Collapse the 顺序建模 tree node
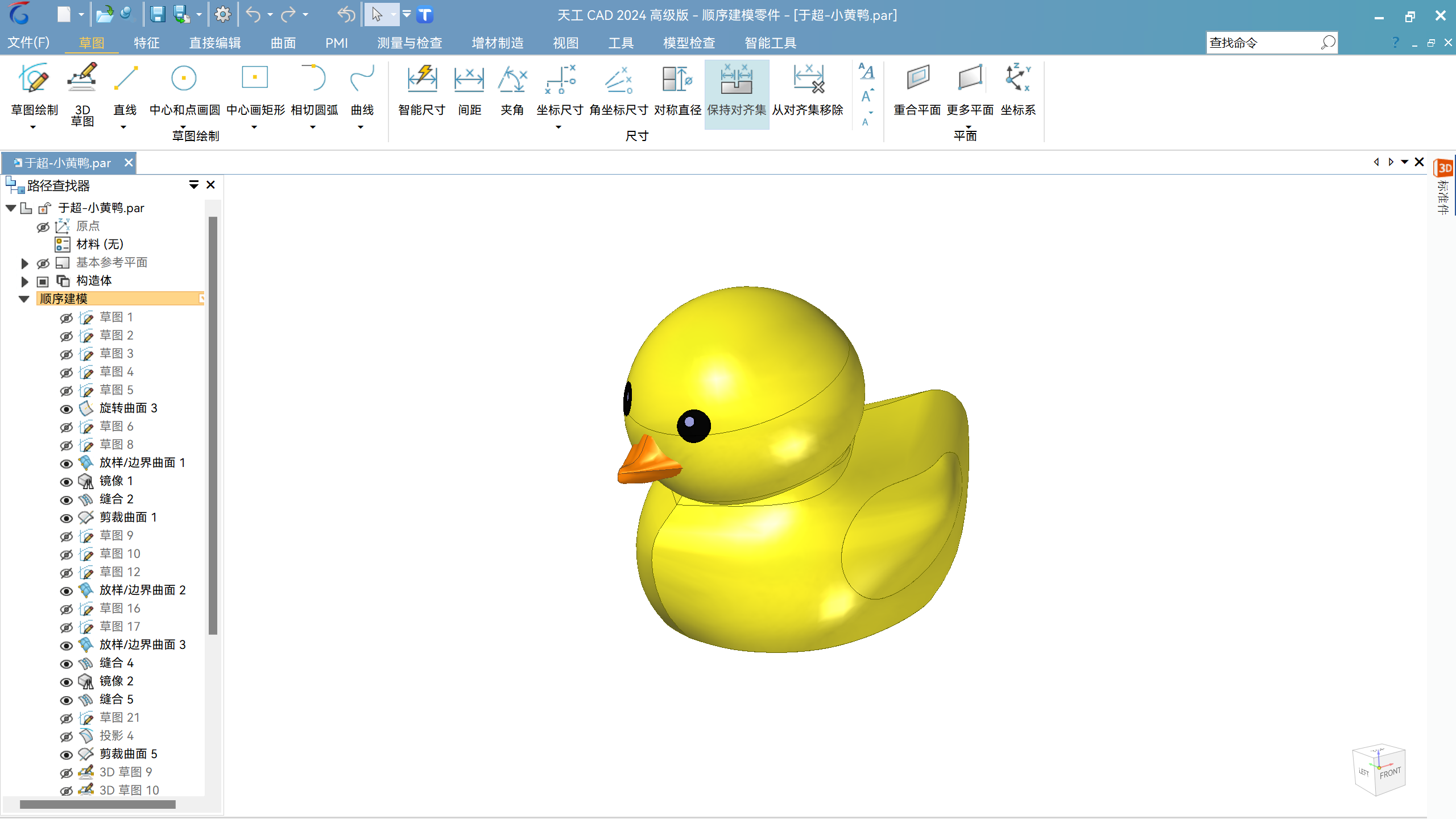This screenshot has height=819, width=1456. tap(24, 299)
